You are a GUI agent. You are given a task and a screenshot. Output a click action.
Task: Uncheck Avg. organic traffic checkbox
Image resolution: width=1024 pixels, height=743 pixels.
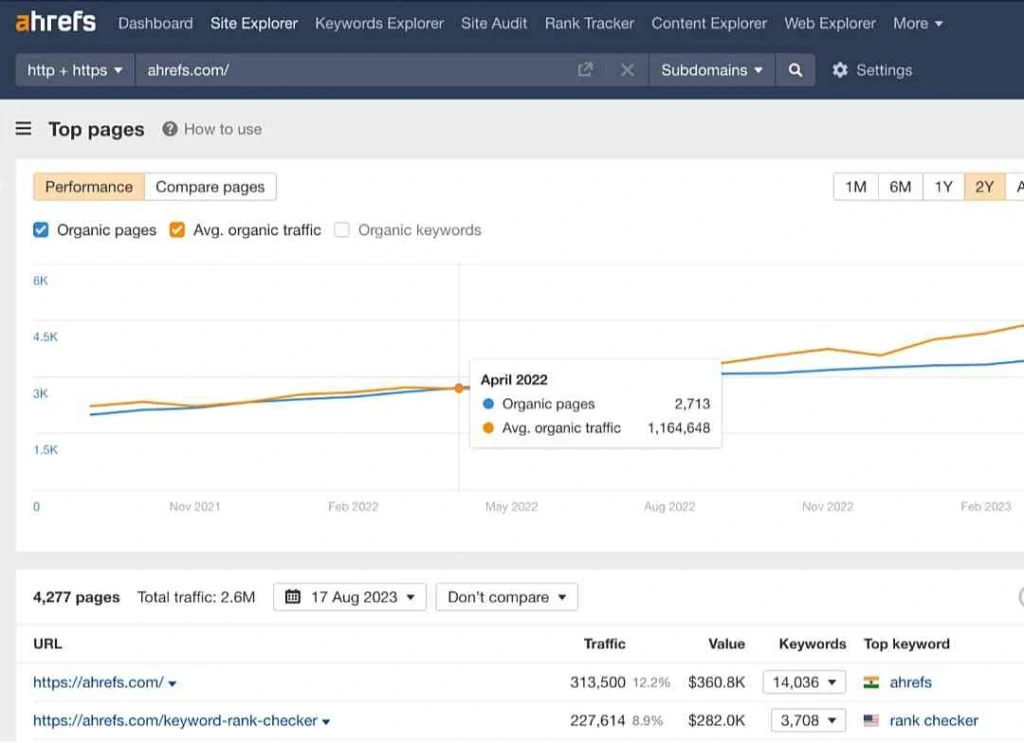click(x=177, y=230)
